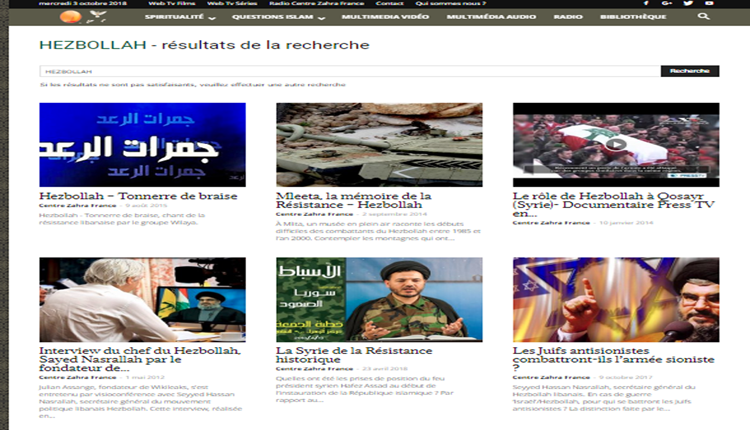Click heading HEZBOLLAH - résultats de la recherche
Screen dimensions: 750x430
tap(204, 45)
